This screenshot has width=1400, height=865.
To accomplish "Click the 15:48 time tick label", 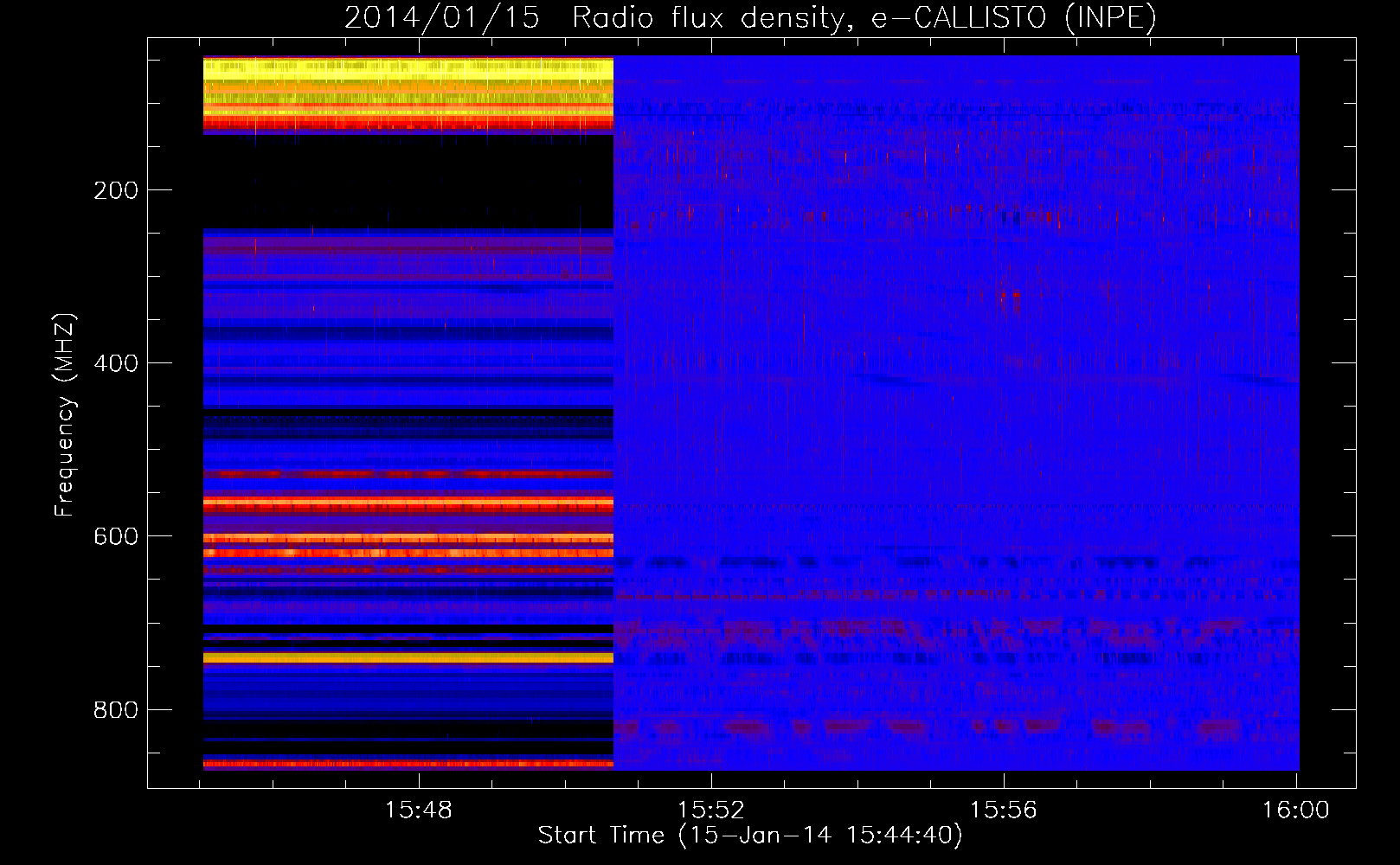I will (419, 811).
